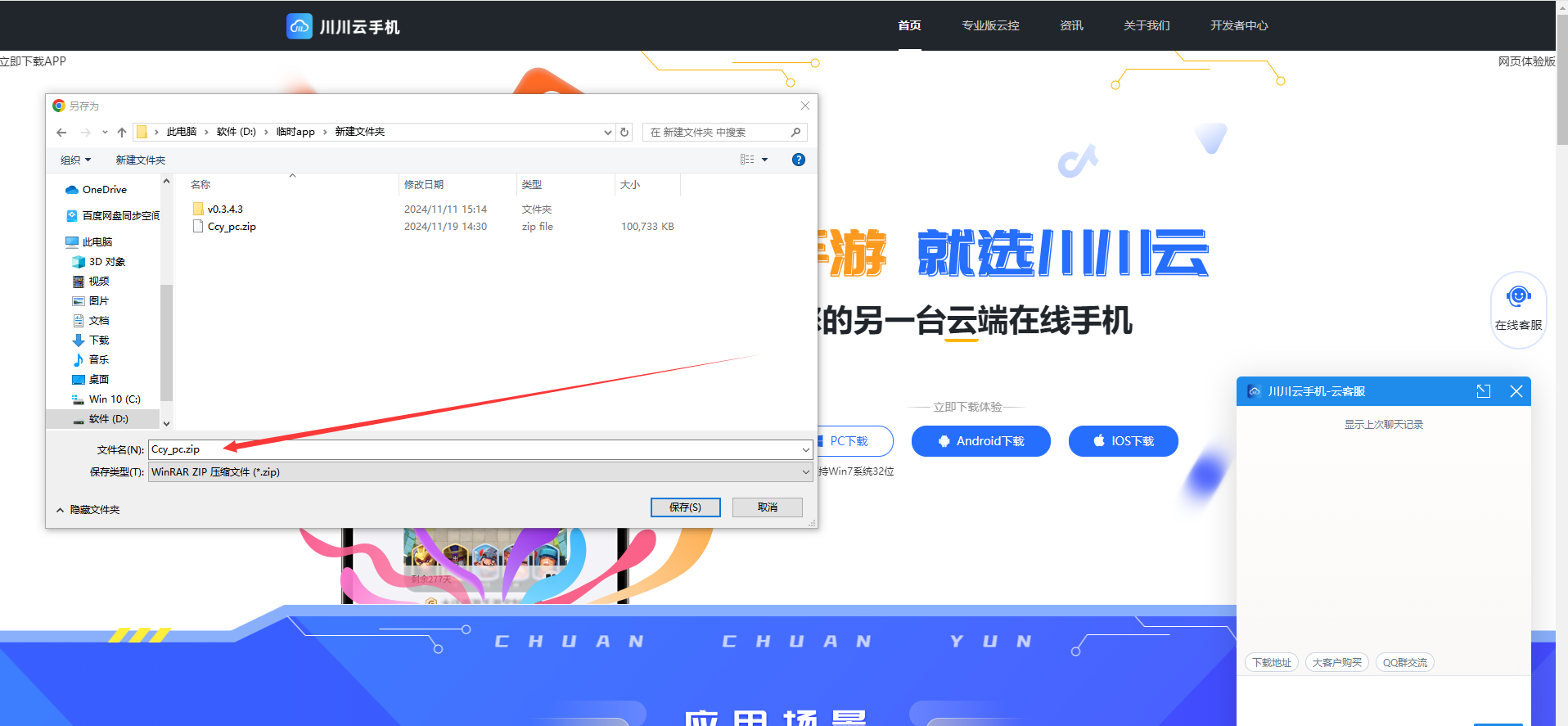The width and height of the screenshot is (1568, 726).
Task: Click 此电脑 in the address breadcrumb
Action: (x=182, y=132)
